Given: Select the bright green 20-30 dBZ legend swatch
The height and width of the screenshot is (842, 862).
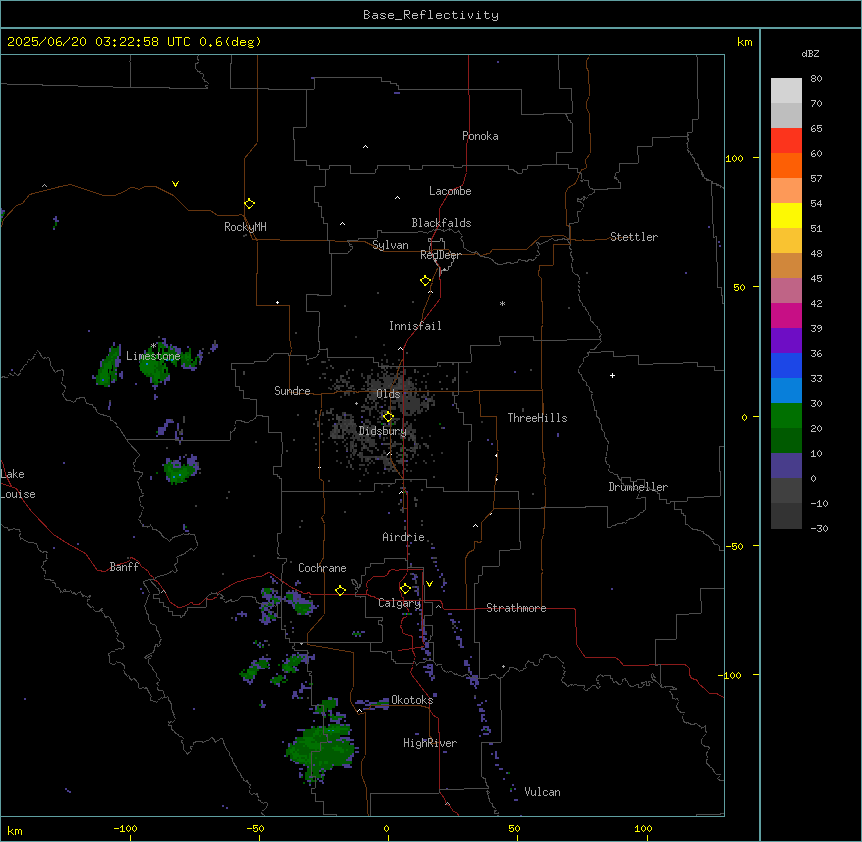Looking at the screenshot, I should (786, 416).
